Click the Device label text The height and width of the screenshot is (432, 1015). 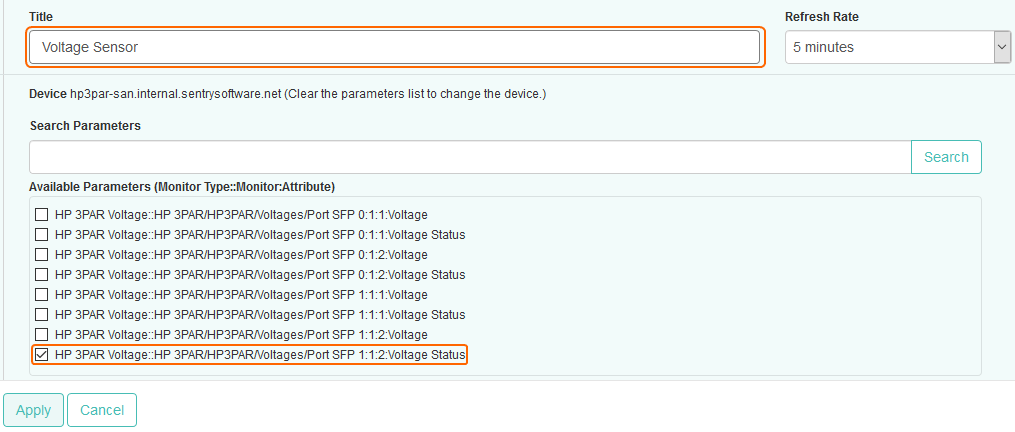(47, 94)
